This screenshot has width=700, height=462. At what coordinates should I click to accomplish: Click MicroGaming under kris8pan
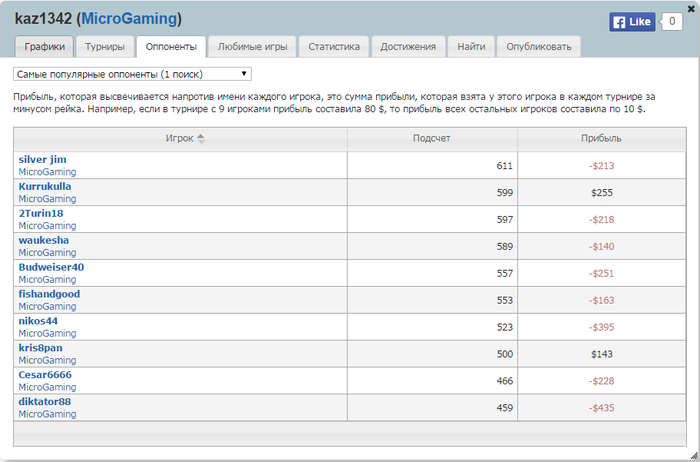(x=47, y=360)
